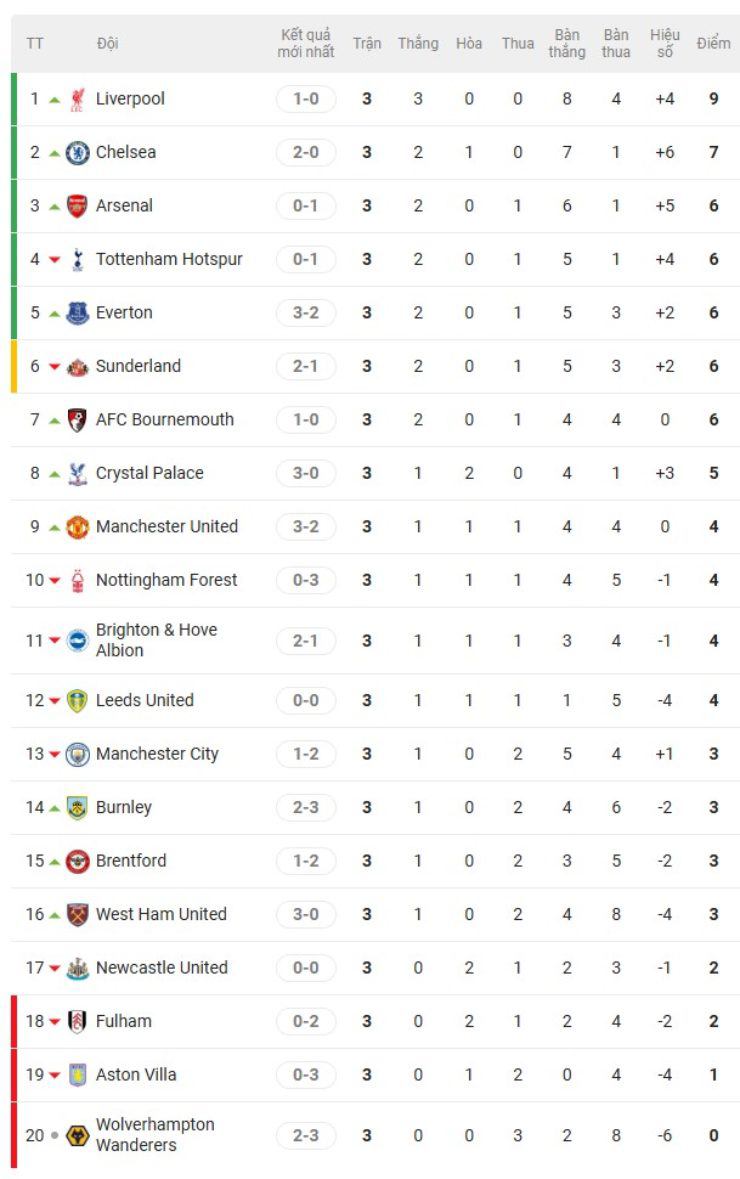Click the Aston Villa crest icon
The image size is (740, 1179).
(77, 1075)
